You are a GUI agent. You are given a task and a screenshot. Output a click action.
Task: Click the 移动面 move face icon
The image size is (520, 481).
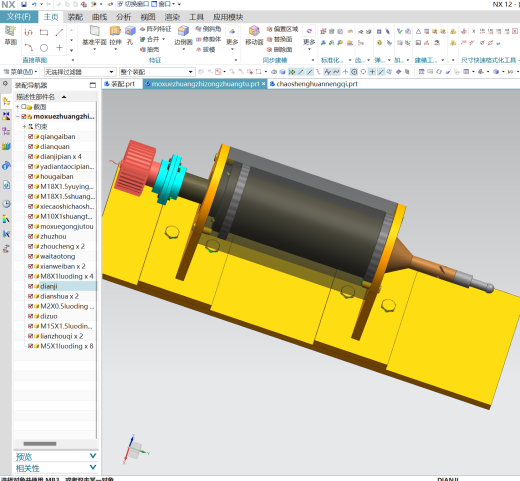pyautogui.click(x=254, y=31)
